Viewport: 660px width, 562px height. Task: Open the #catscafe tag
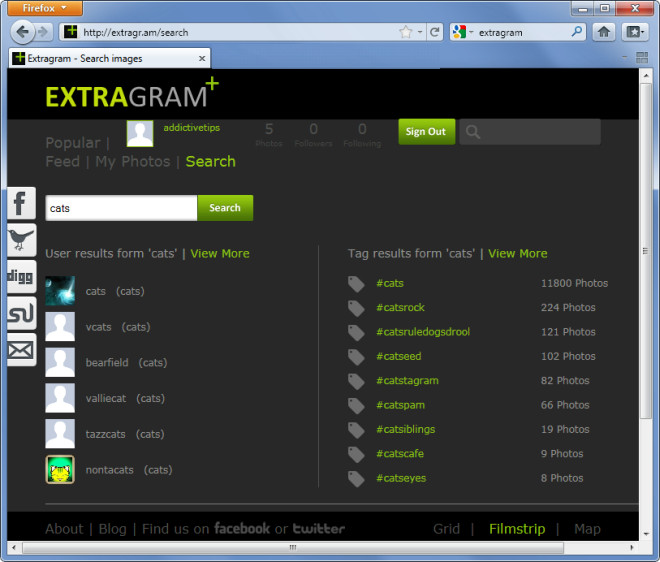(x=400, y=454)
